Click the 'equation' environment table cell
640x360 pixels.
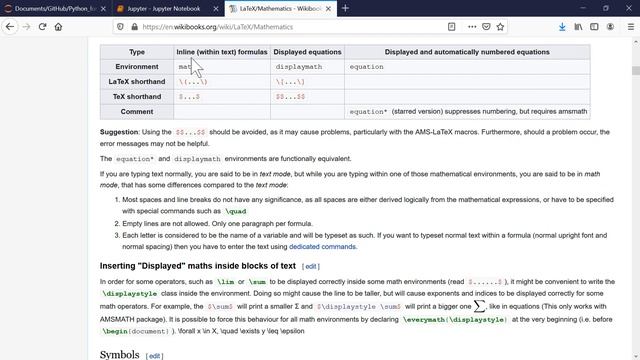tap(467, 67)
